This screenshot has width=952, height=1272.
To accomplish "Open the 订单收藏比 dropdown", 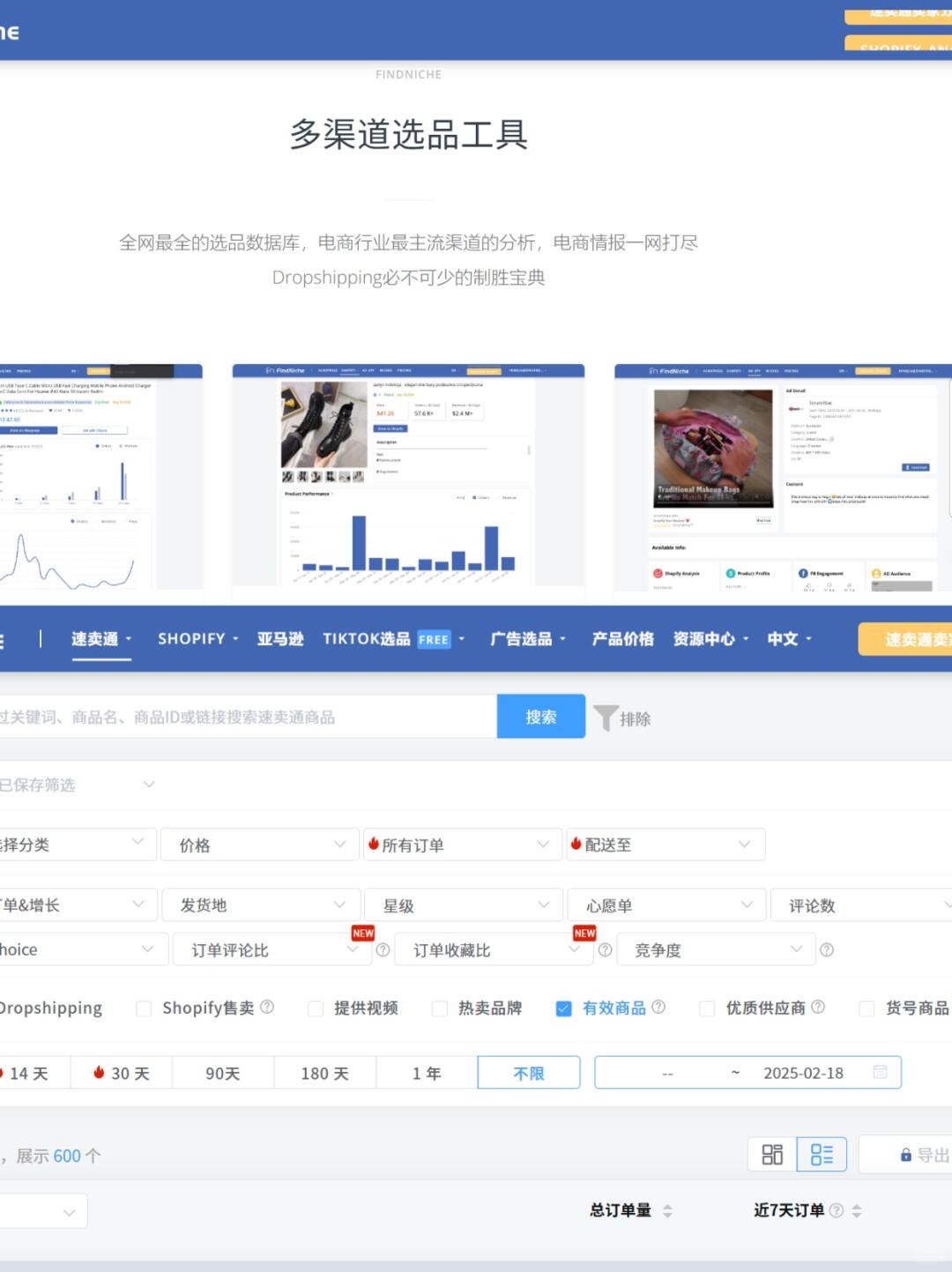I will tap(494, 949).
